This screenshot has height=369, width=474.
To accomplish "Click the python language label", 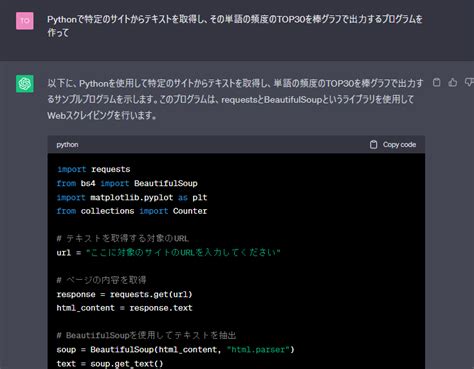I will tap(67, 145).
